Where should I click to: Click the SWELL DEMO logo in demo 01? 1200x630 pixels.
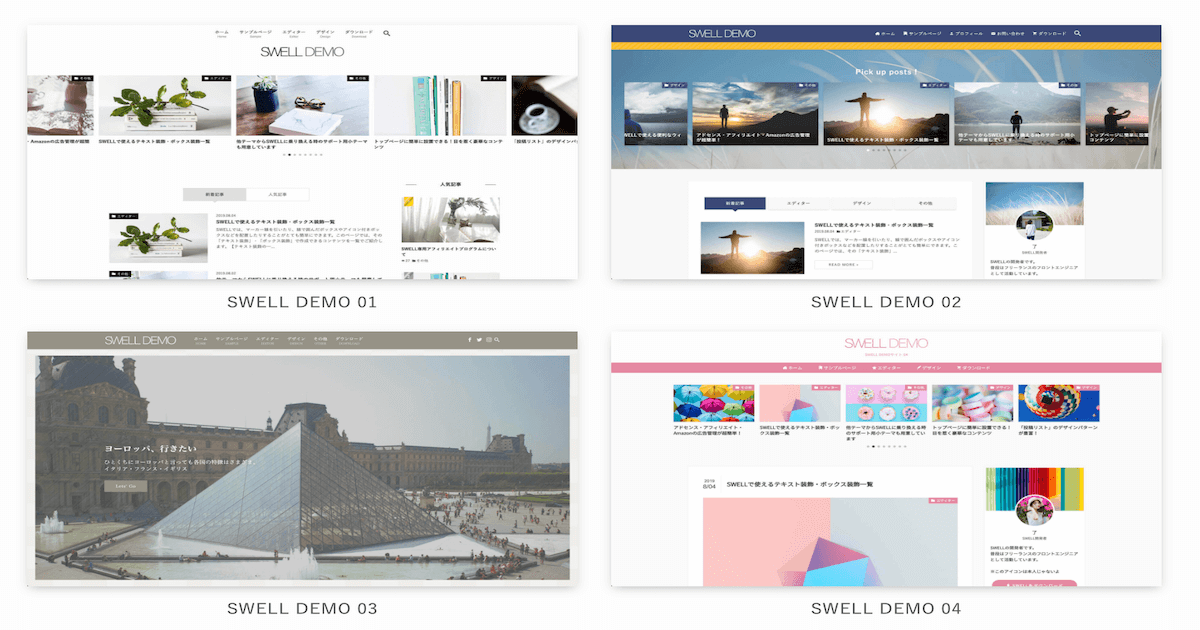tap(302, 52)
